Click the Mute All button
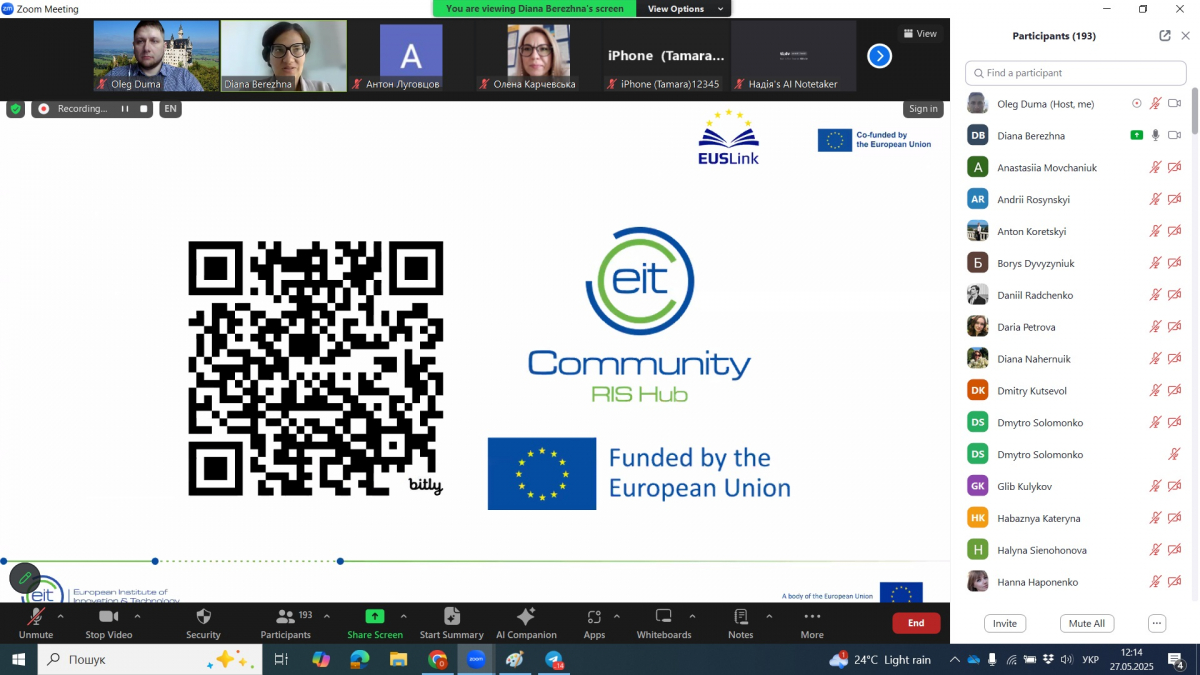The height and width of the screenshot is (675, 1200). (x=1086, y=623)
